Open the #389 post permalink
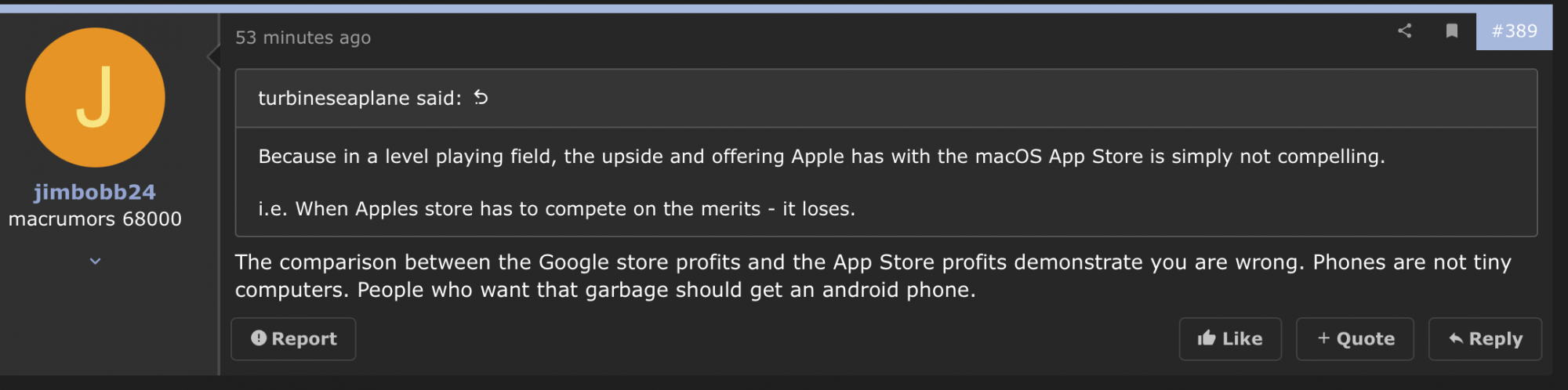Viewport: 1568px width, 390px height. pos(1514,31)
